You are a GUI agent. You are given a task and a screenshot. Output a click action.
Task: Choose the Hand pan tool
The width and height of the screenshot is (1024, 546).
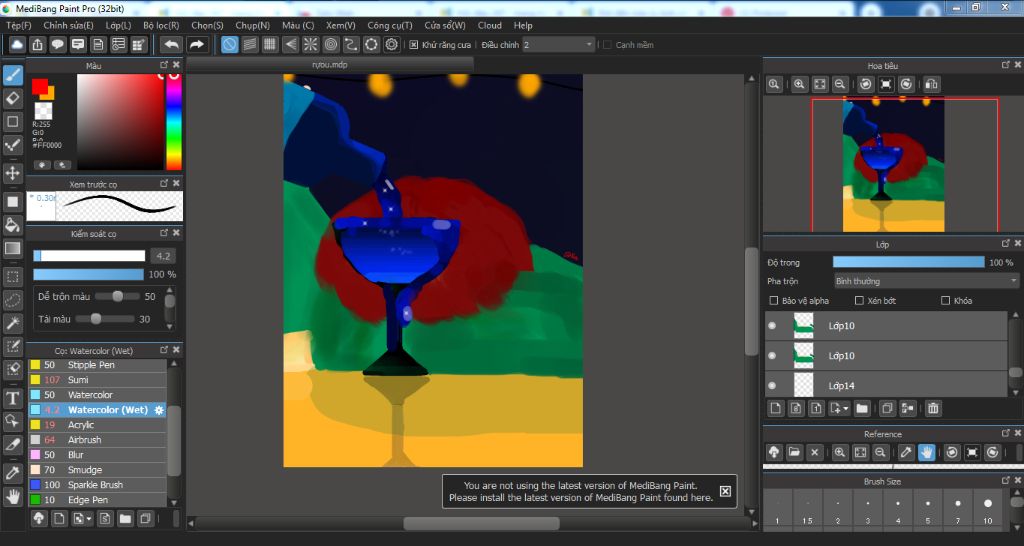[13, 495]
